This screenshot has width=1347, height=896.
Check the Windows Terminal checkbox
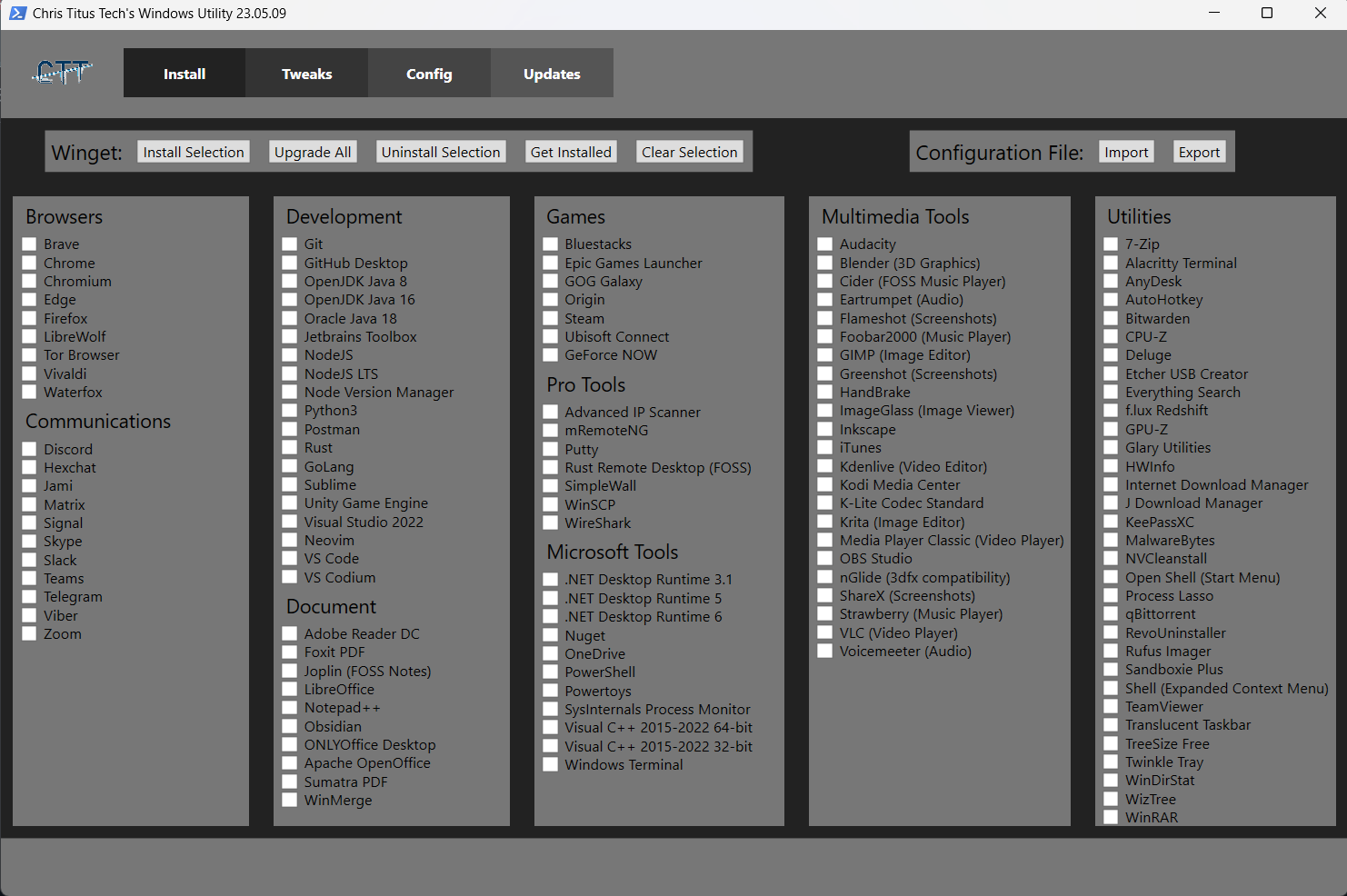[551, 765]
